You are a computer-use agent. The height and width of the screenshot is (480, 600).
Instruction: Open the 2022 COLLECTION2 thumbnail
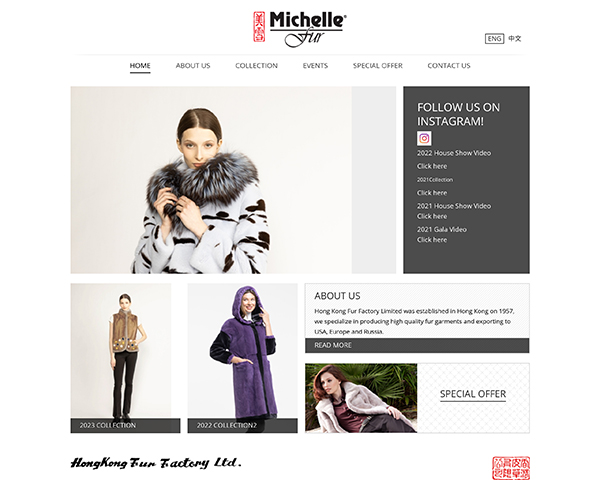pos(242,358)
